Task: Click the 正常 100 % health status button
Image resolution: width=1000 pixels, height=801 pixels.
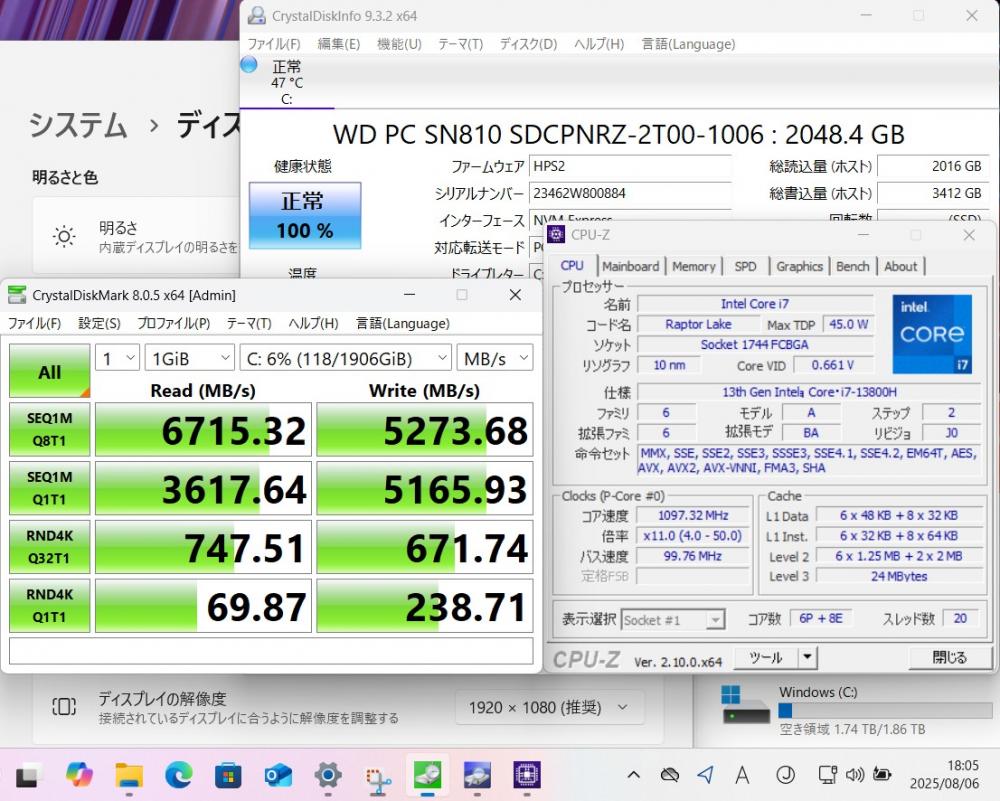Action: [x=305, y=216]
